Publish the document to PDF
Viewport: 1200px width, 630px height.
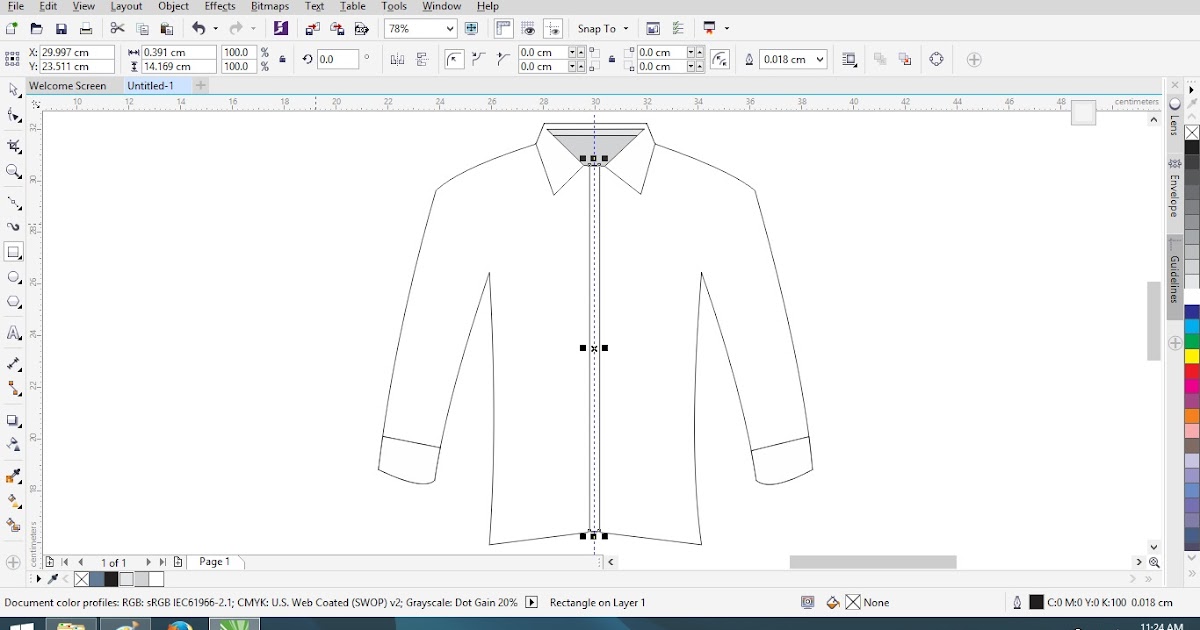(363, 28)
